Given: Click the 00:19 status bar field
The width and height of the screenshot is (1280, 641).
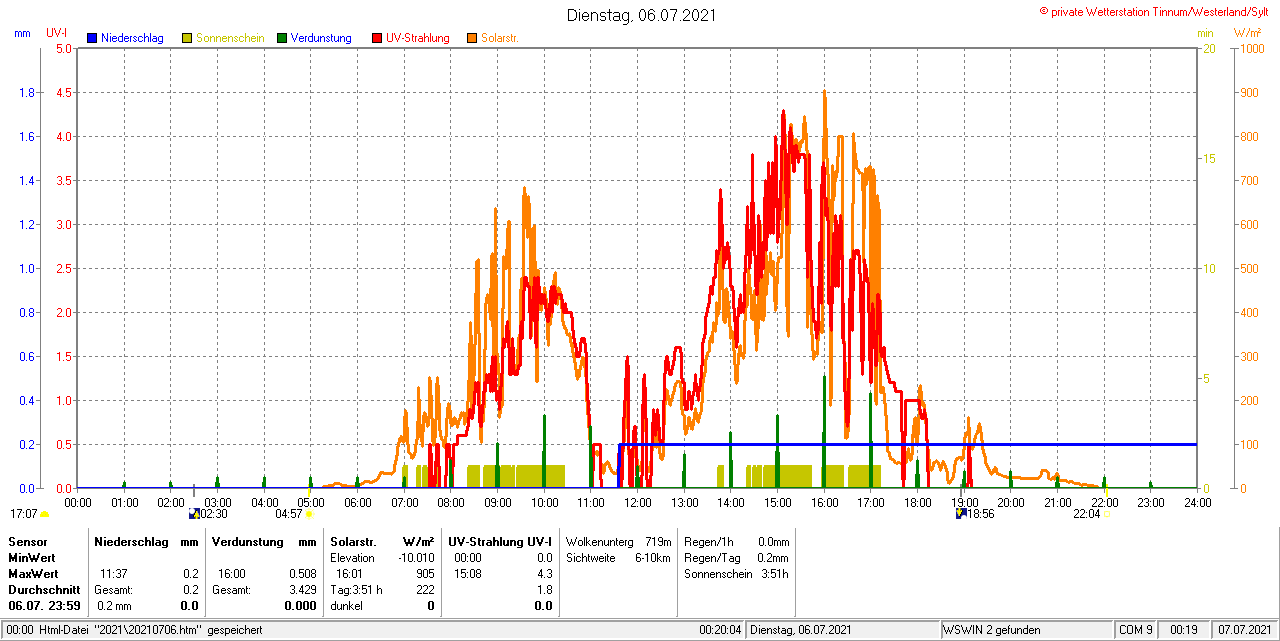Looking at the screenshot, I should 1184,630.
